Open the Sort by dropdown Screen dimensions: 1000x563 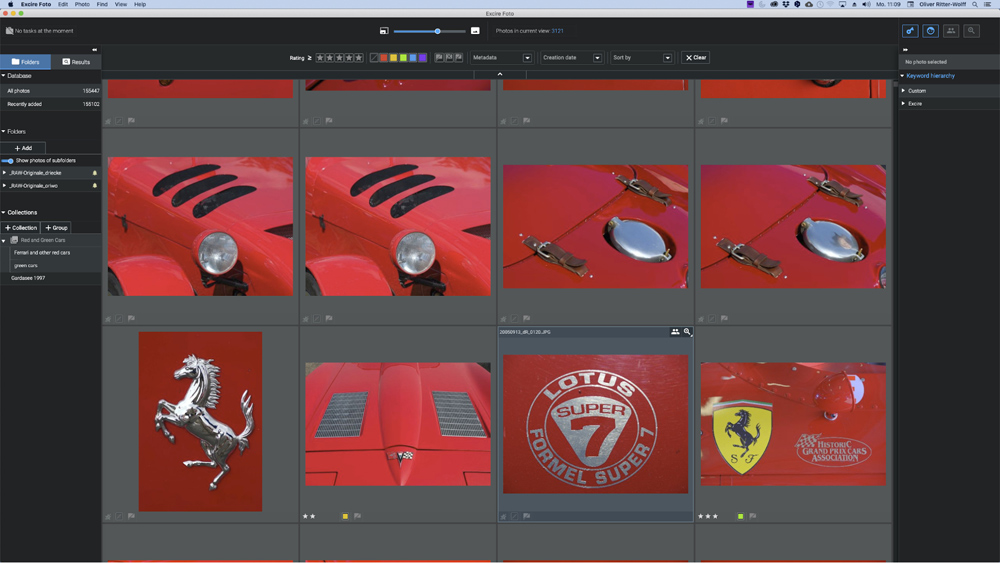click(x=642, y=58)
